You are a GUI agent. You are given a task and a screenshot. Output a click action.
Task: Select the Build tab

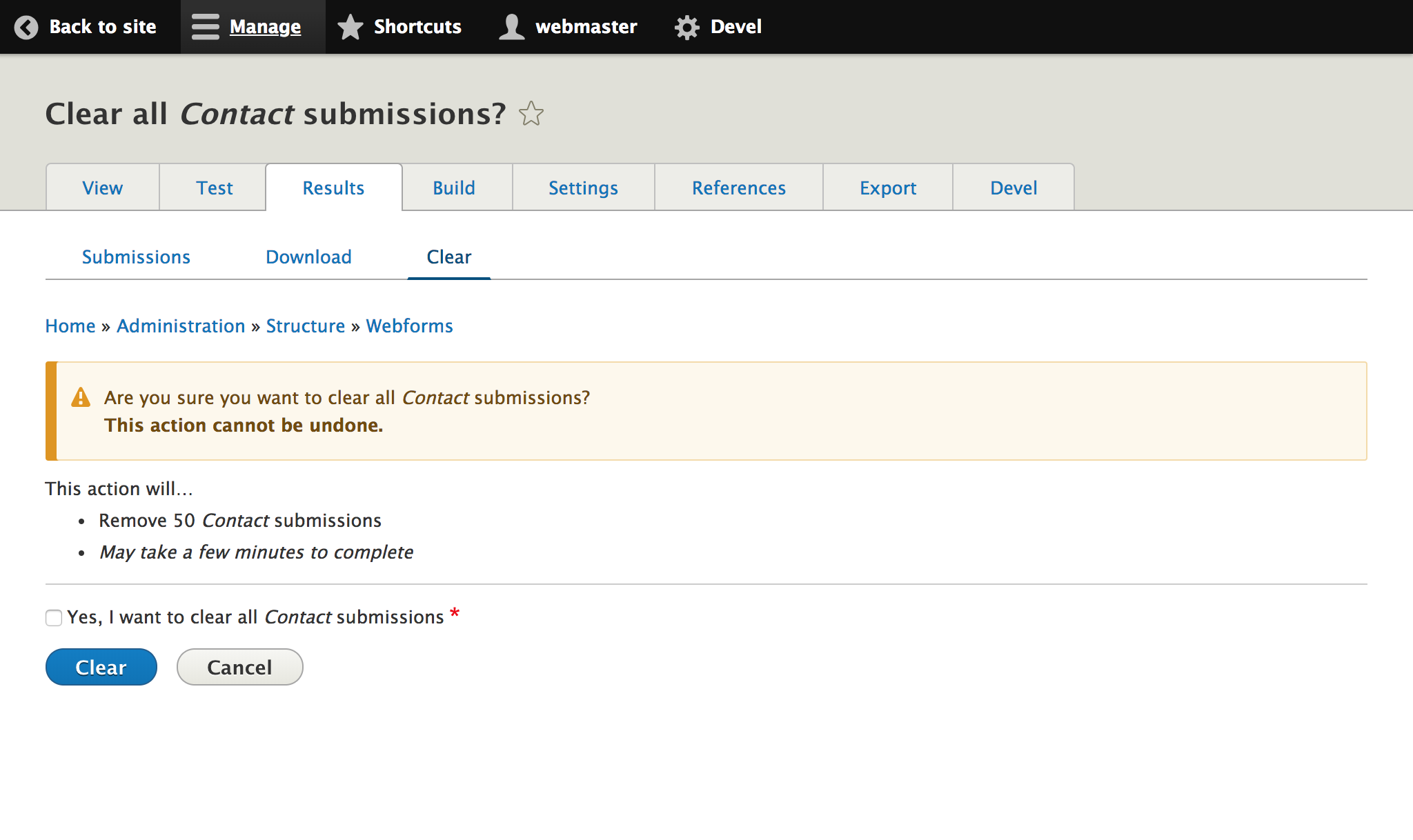click(x=454, y=188)
